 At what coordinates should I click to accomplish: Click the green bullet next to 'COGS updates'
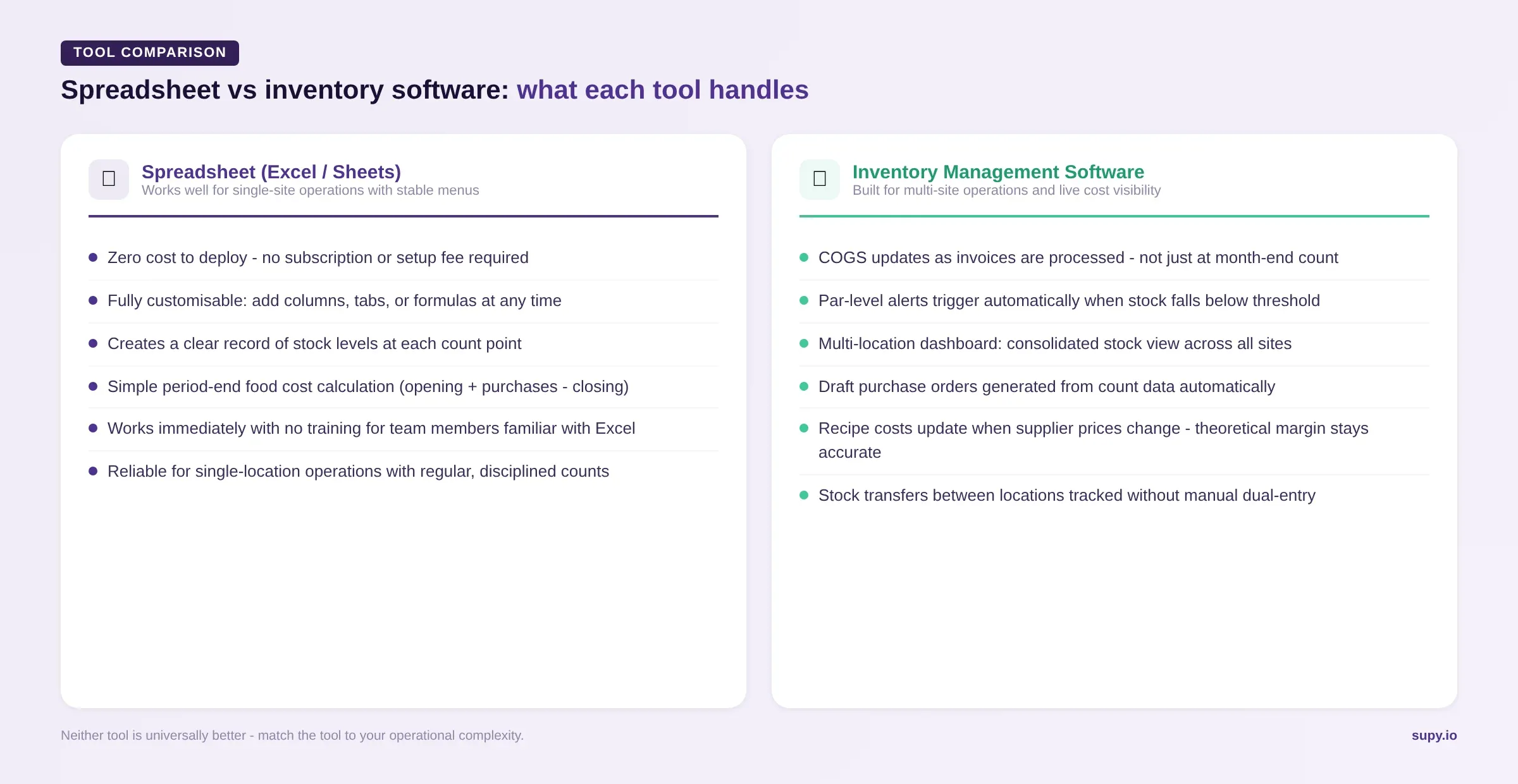pyautogui.click(x=805, y=257)
